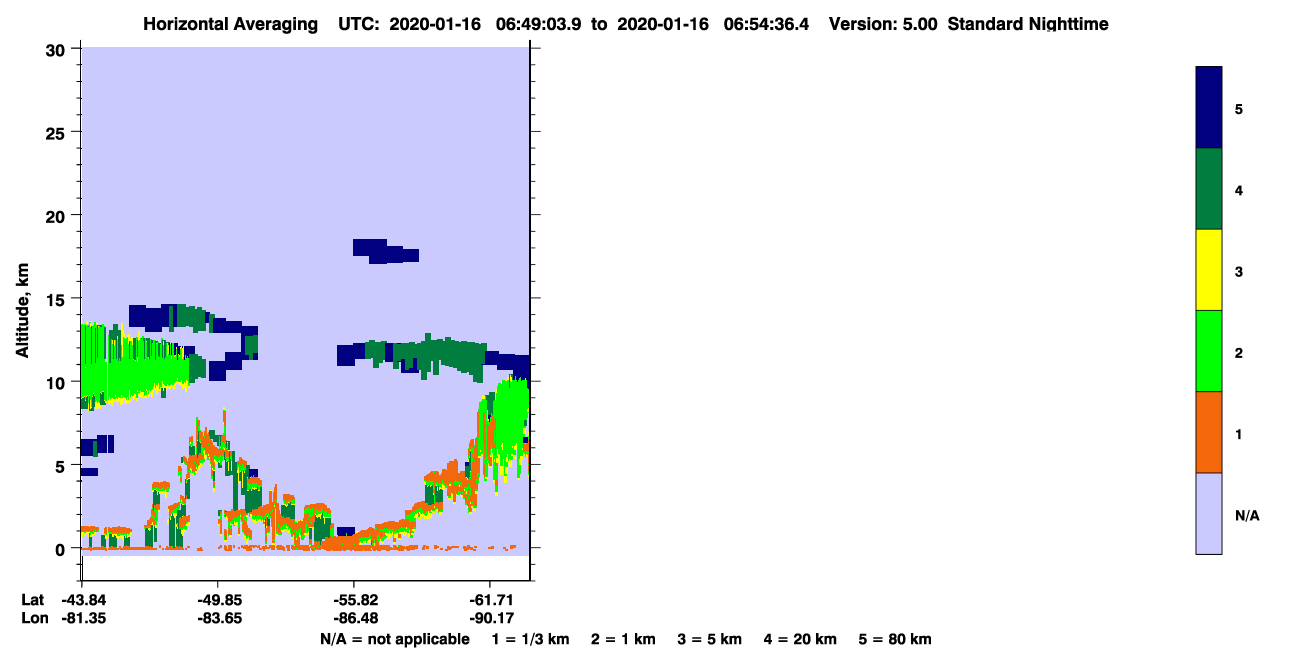Image resolution: width=1300 pixels, height=667 pixels.
Task: Click the 'N/A' label beside color bar
Action: [1247, 515]
